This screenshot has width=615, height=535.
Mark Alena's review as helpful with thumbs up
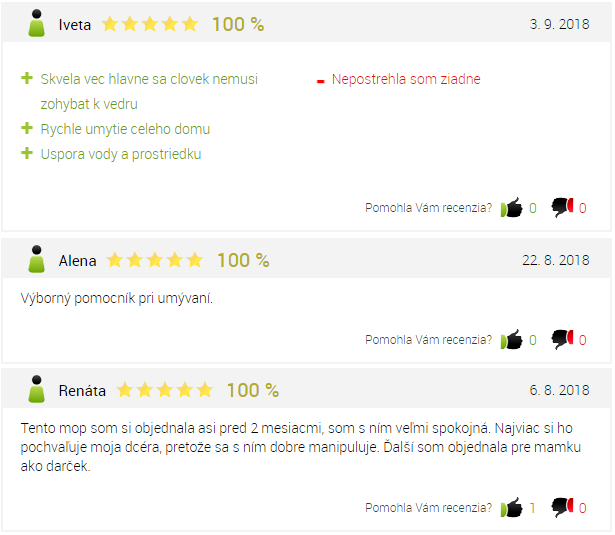[x=511, y=339]
